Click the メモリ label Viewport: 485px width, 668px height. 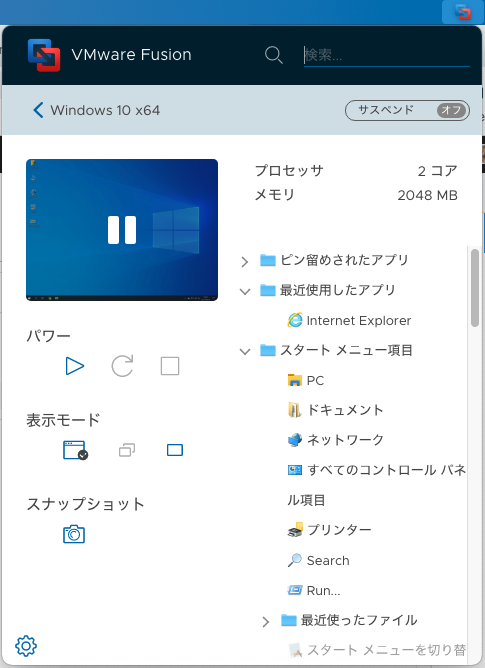click(x=274, y=195)
